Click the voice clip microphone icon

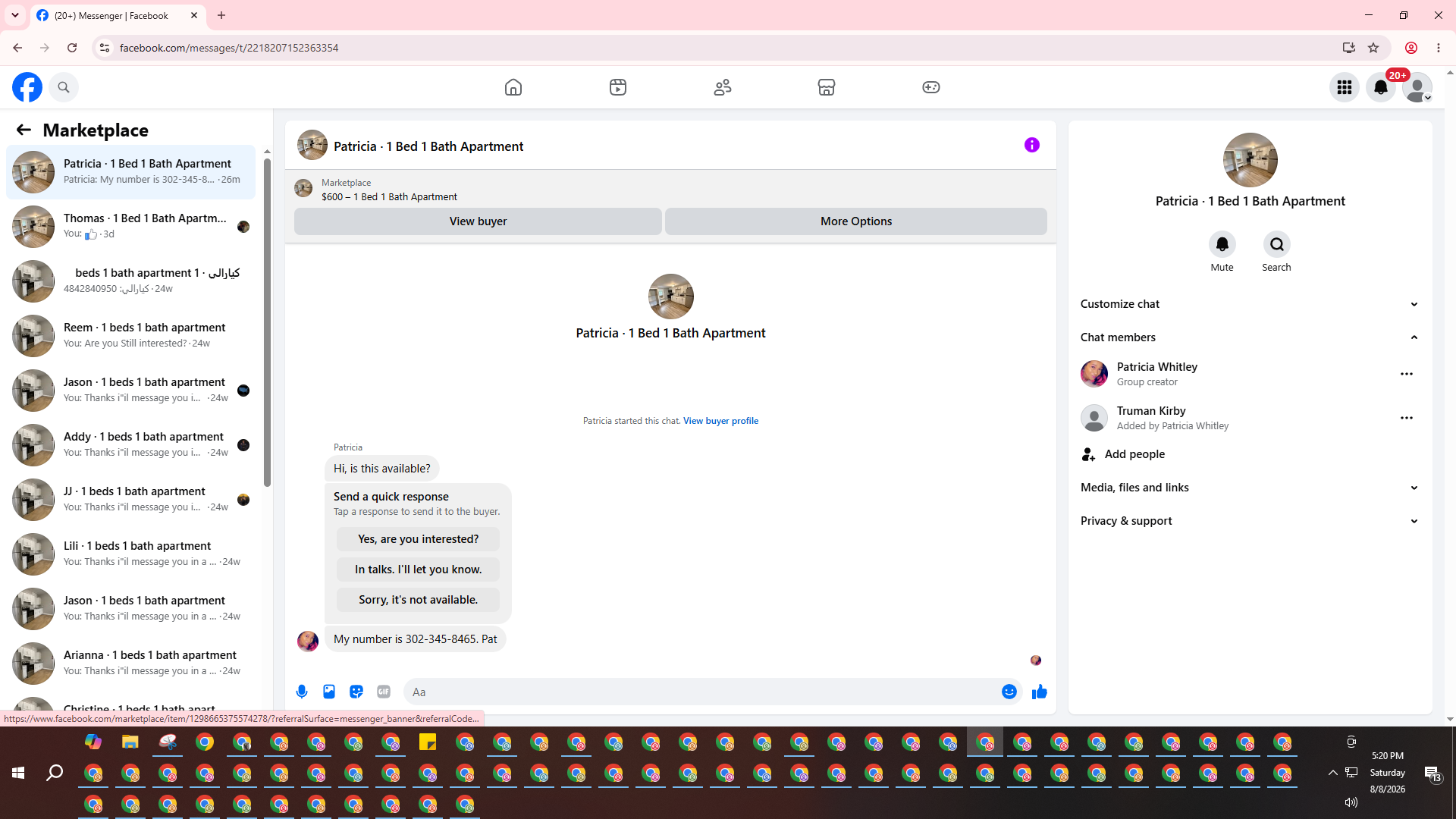302,692
